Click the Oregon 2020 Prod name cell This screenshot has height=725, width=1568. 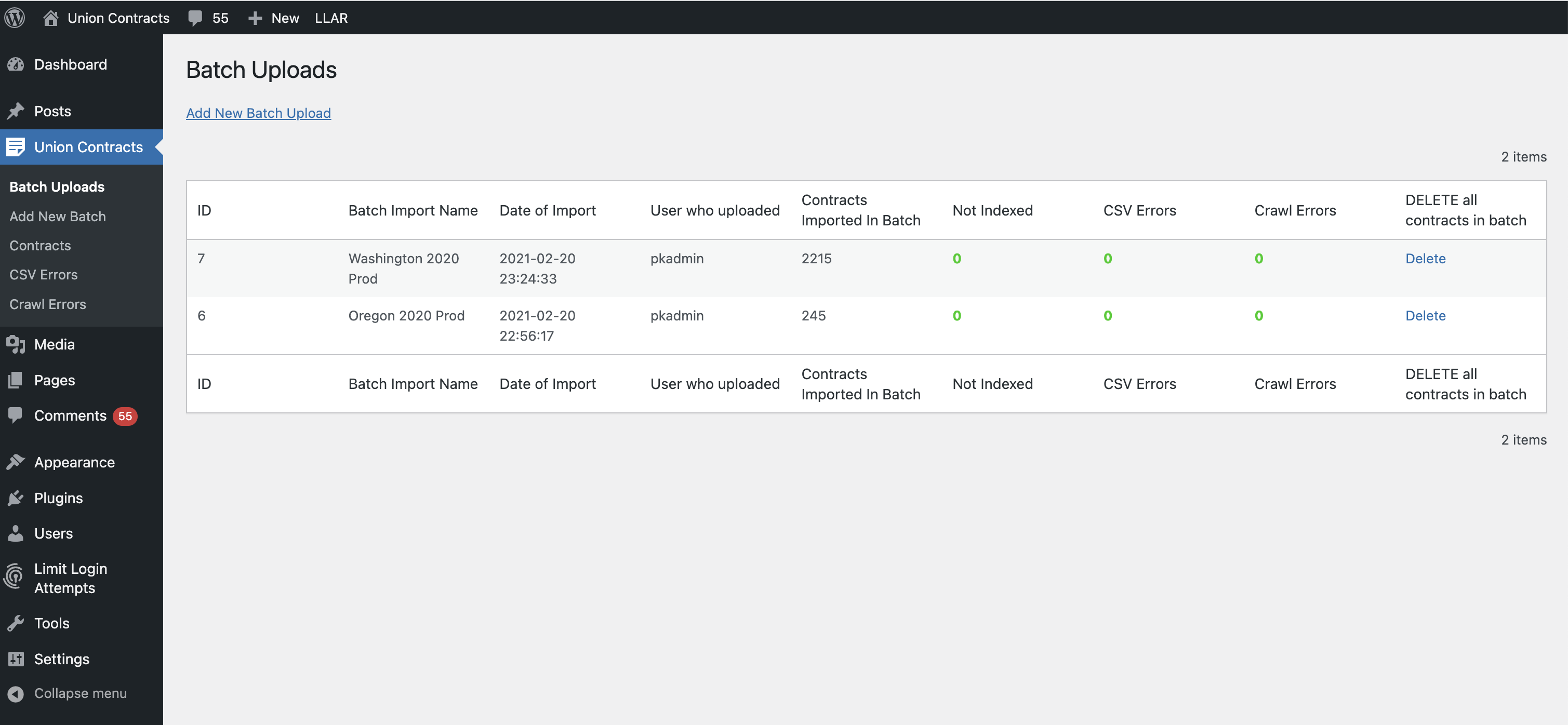pyautogui.click(x=406, y=316)
